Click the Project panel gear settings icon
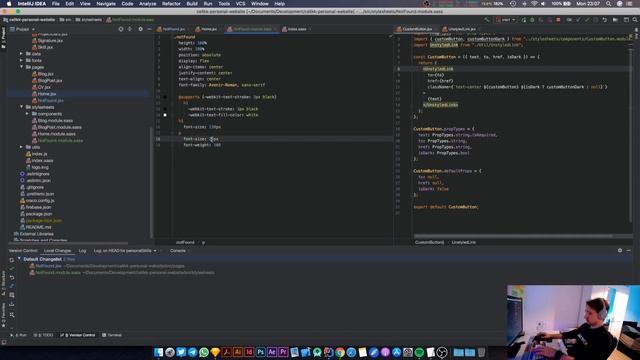The image size is (640, 360). click(x=140, y=29)
